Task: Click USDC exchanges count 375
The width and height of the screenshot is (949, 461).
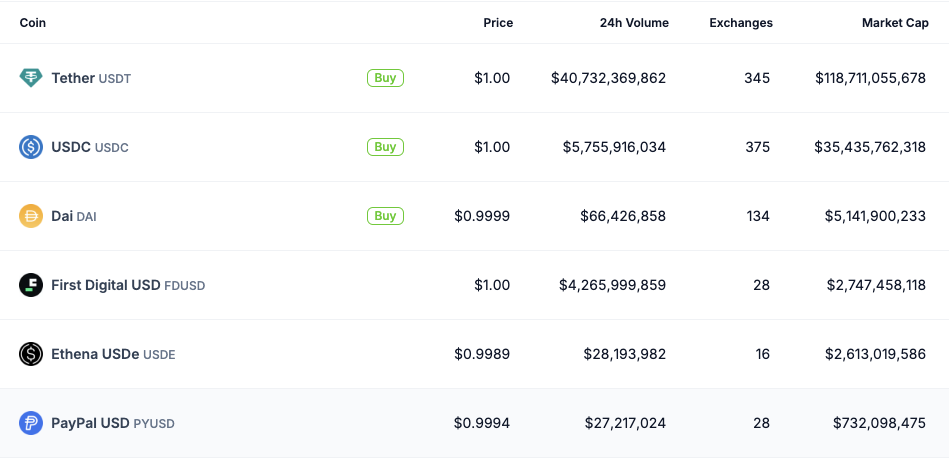Action: (x=757, y=147)
